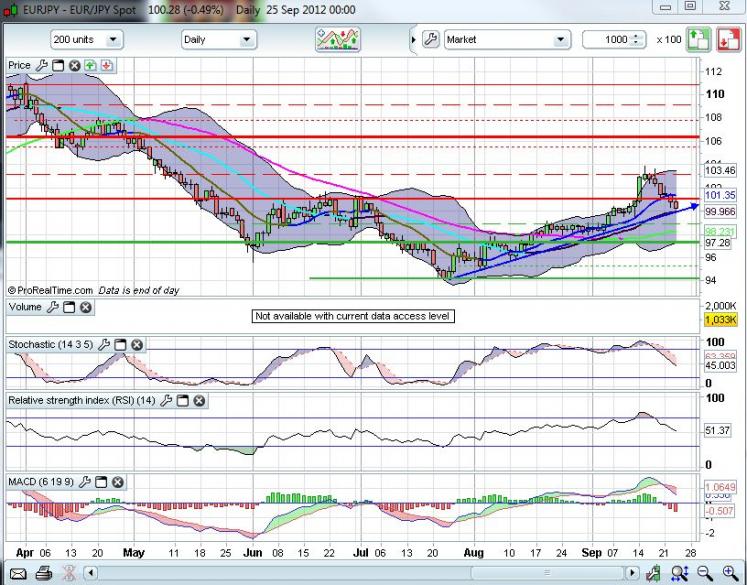Open the Daily timeframe dropdown
Viewport: 747px width, 585px height.
(218, 40)
